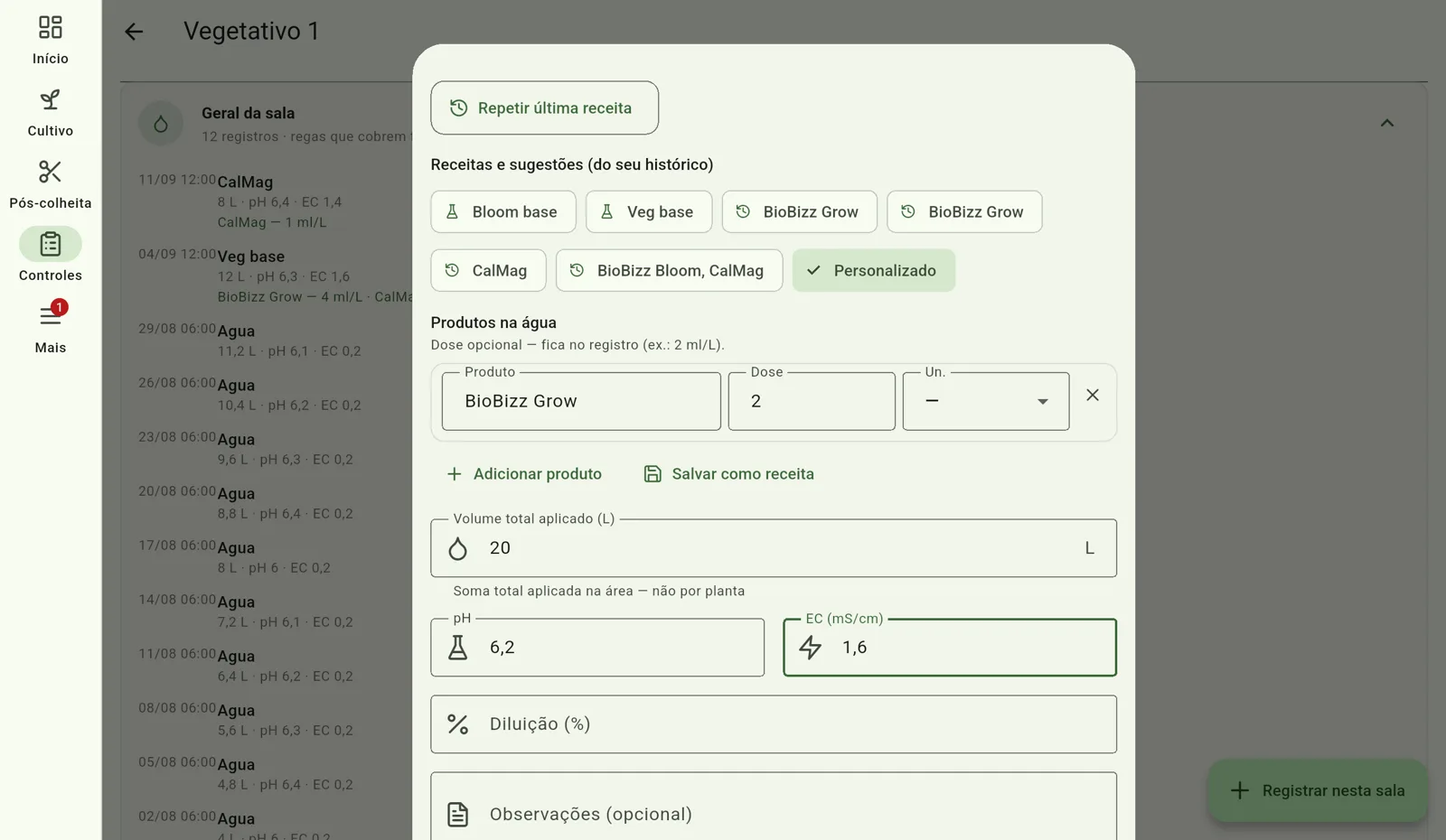Click the Veg base record from 04/09

276,276
